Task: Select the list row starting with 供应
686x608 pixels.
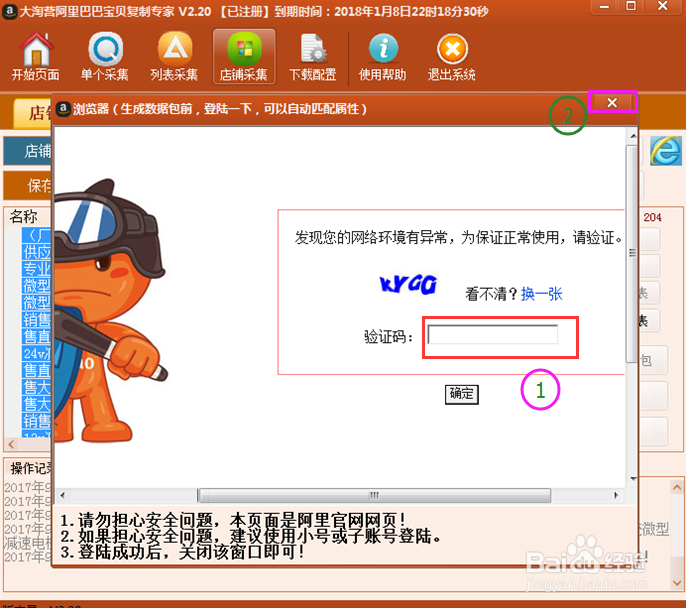Action: tap(36, 252)
